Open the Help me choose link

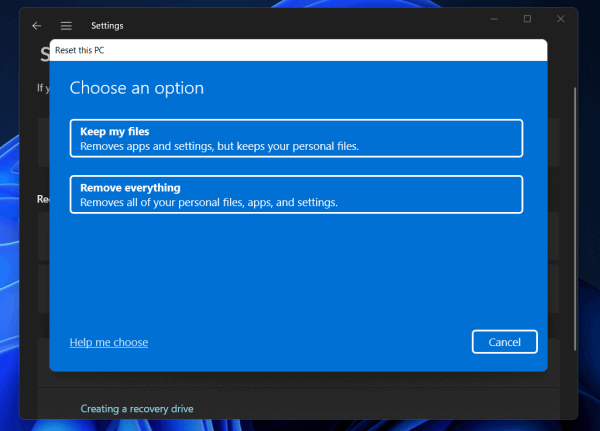[x=109, y=342]
